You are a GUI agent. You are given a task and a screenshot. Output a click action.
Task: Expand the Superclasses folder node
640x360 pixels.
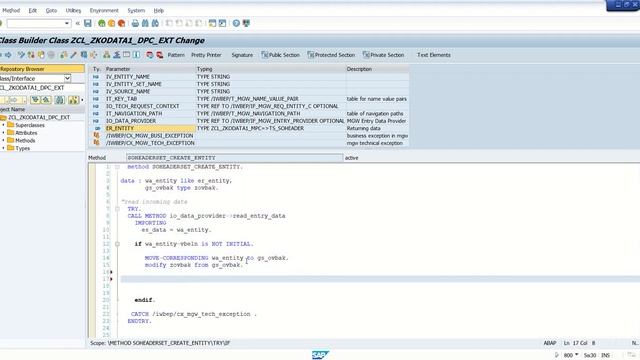click(x=4, y=125)
